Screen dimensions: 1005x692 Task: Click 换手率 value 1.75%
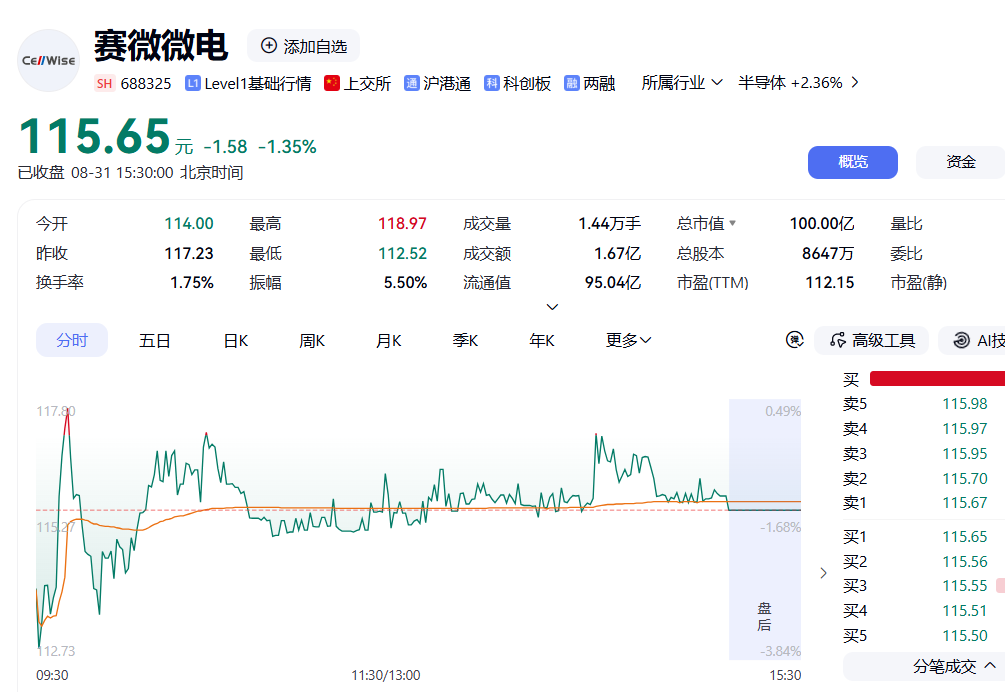coord(192,283)
